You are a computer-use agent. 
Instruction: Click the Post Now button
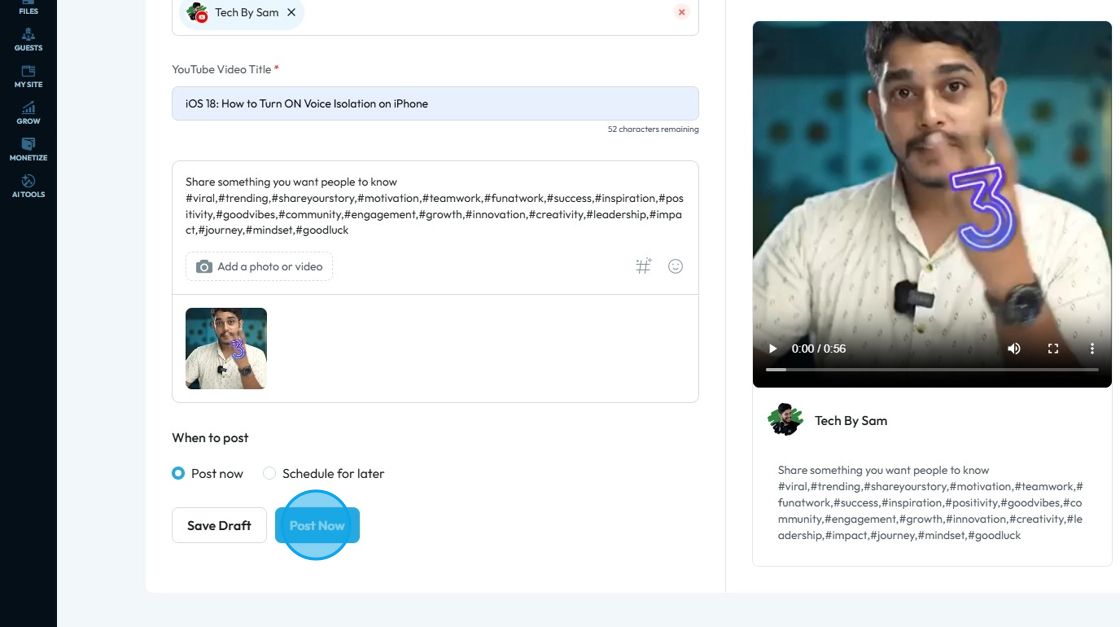317,526
